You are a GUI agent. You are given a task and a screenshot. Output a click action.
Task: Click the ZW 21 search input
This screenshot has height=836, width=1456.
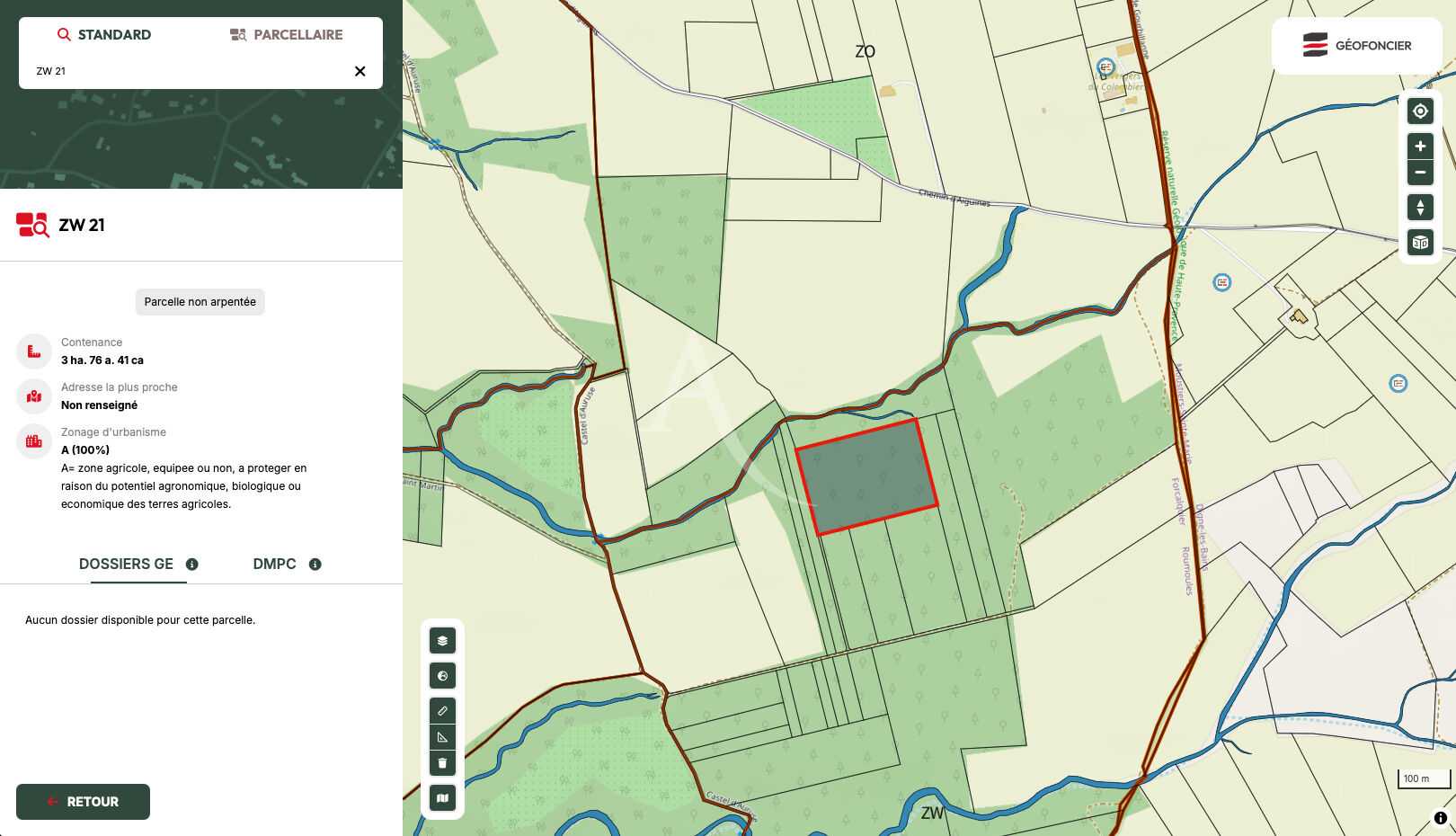coord(180,71)
